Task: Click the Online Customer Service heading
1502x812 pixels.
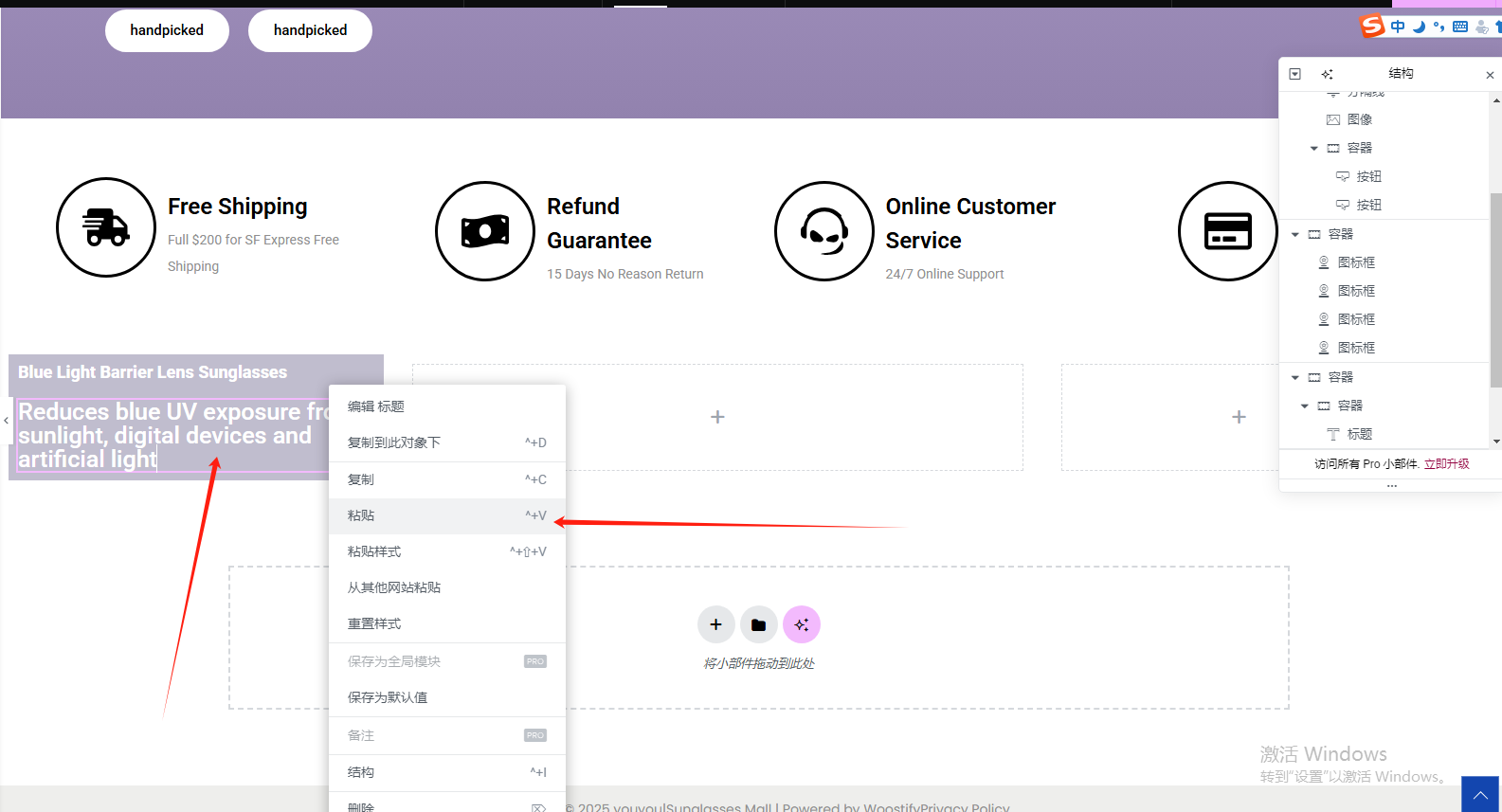Action: tap(970, 224)
